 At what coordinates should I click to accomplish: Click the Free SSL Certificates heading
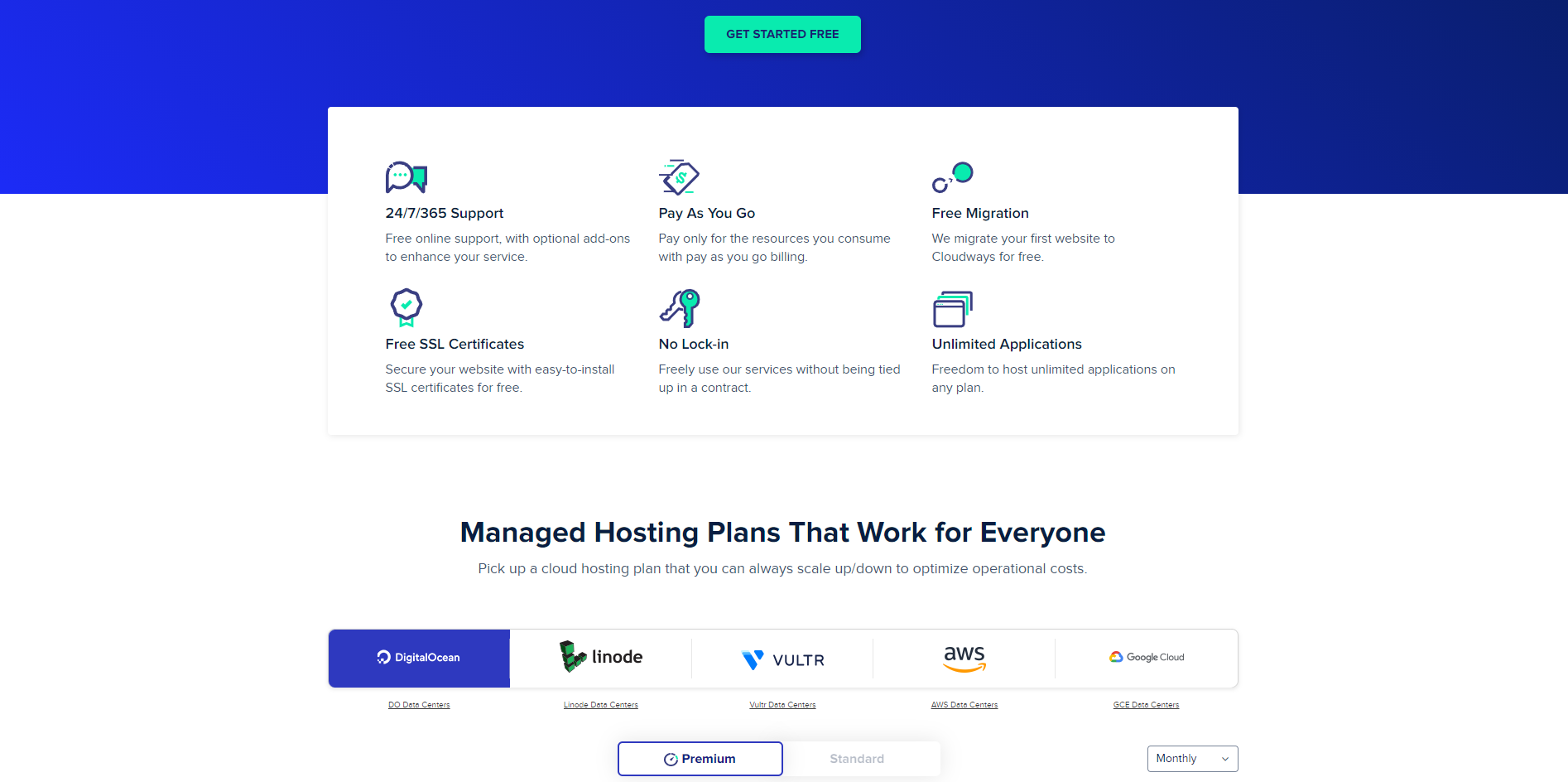(x=455, y=344)
